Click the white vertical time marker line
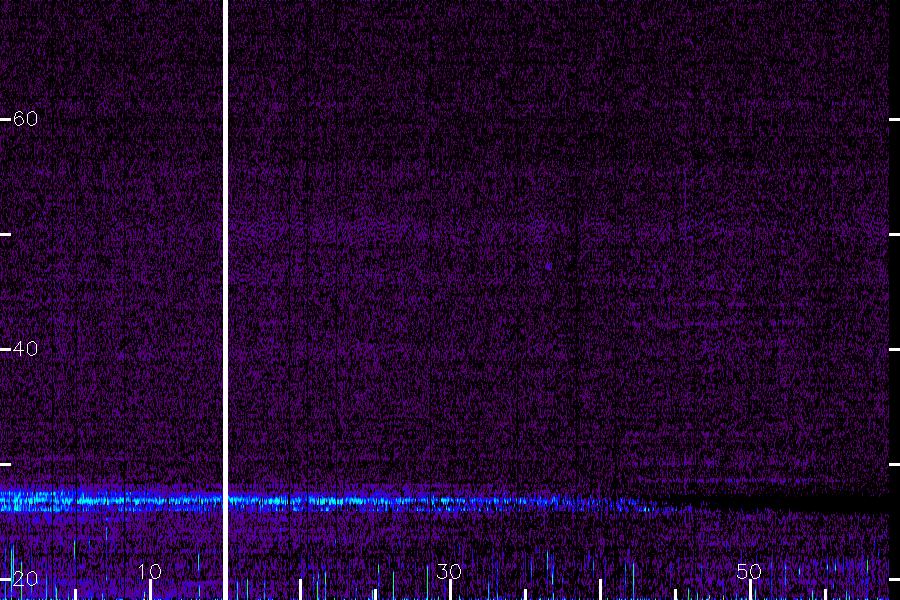Viewport: 900px width, 600px height. [x=225, y=300]
